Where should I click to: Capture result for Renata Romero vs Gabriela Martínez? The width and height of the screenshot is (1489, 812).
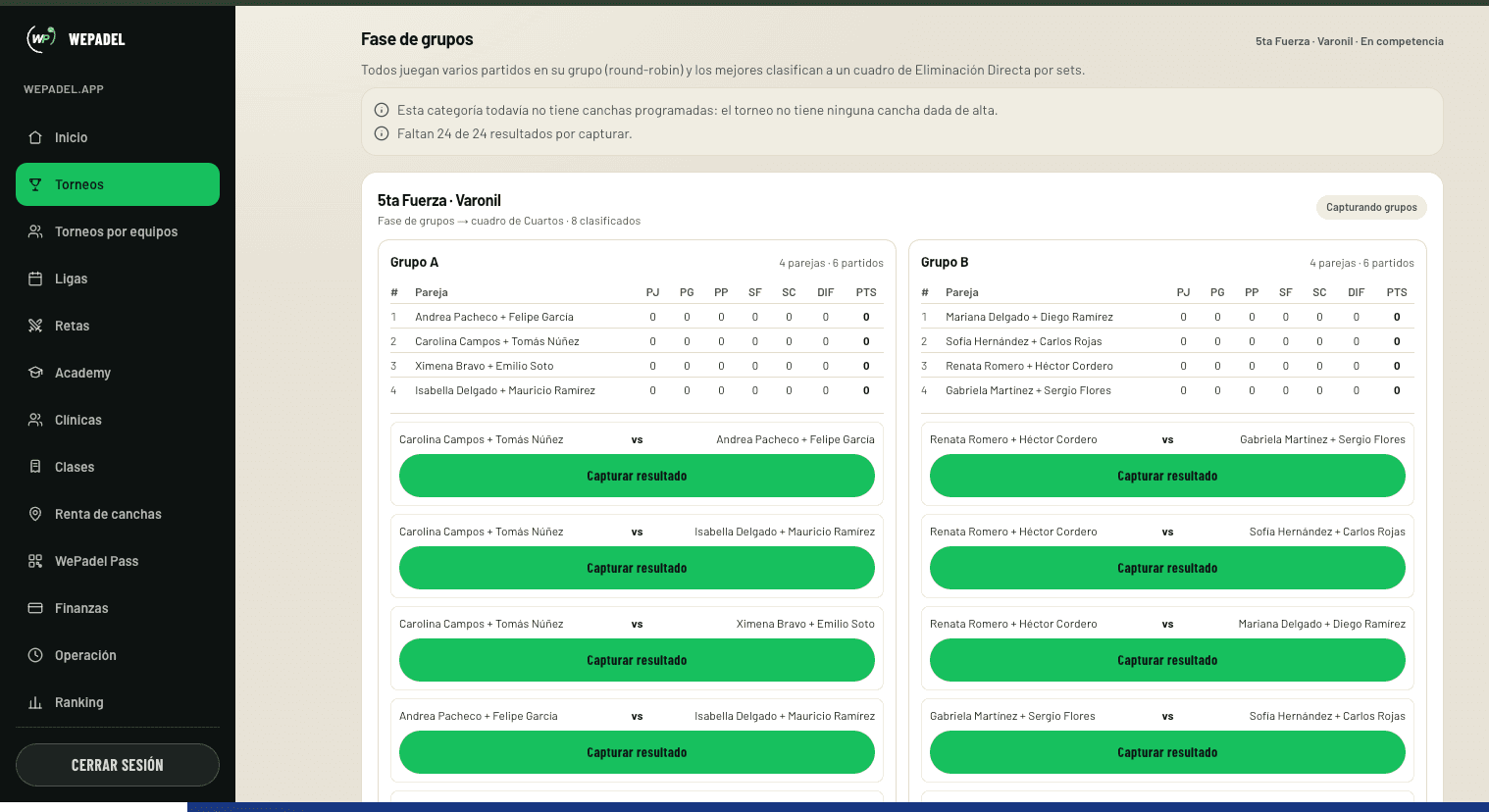(x=1167, y=476)
